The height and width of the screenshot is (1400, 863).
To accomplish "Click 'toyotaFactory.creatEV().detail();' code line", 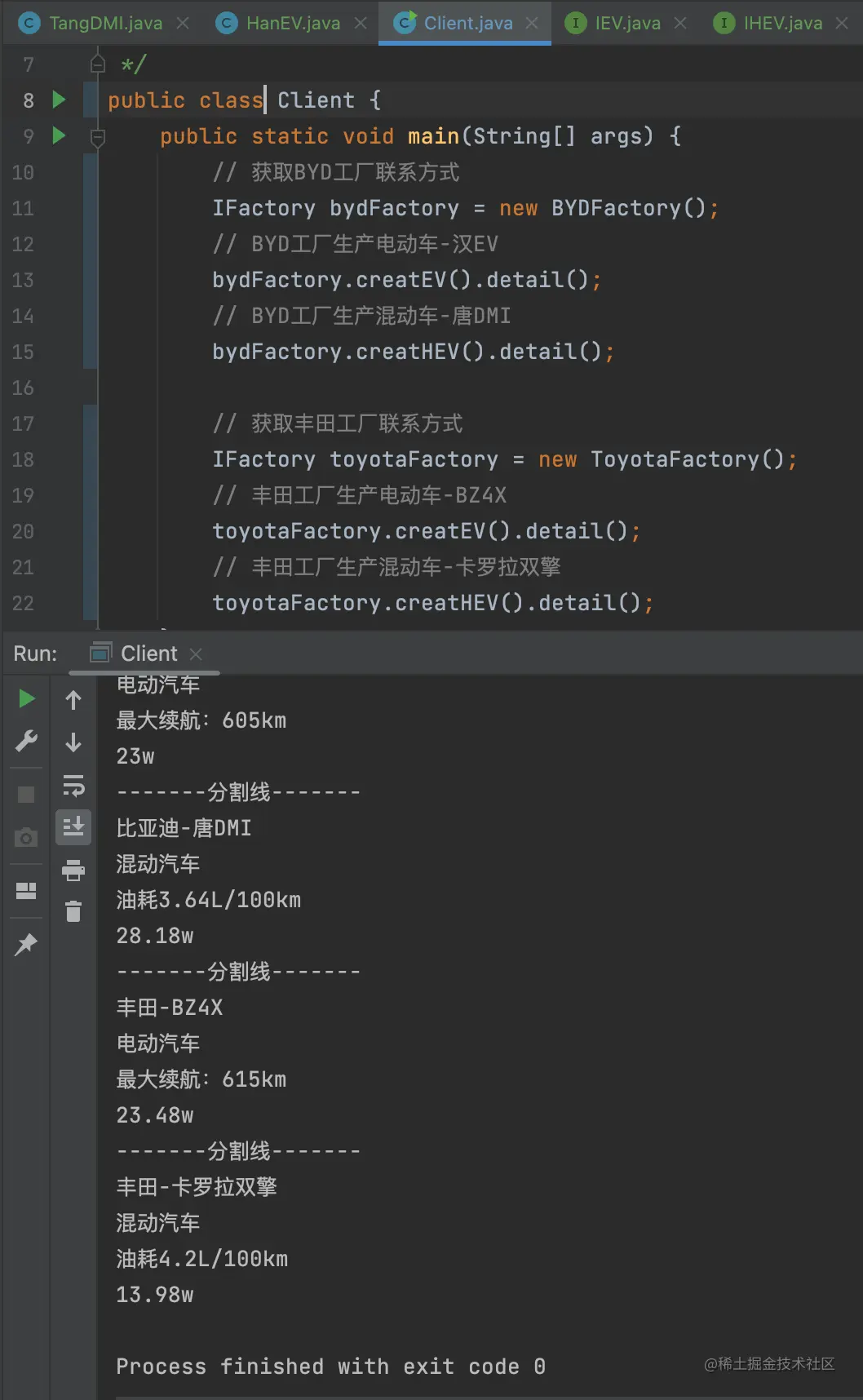I will pyautogui.click(x=426, y=531).
